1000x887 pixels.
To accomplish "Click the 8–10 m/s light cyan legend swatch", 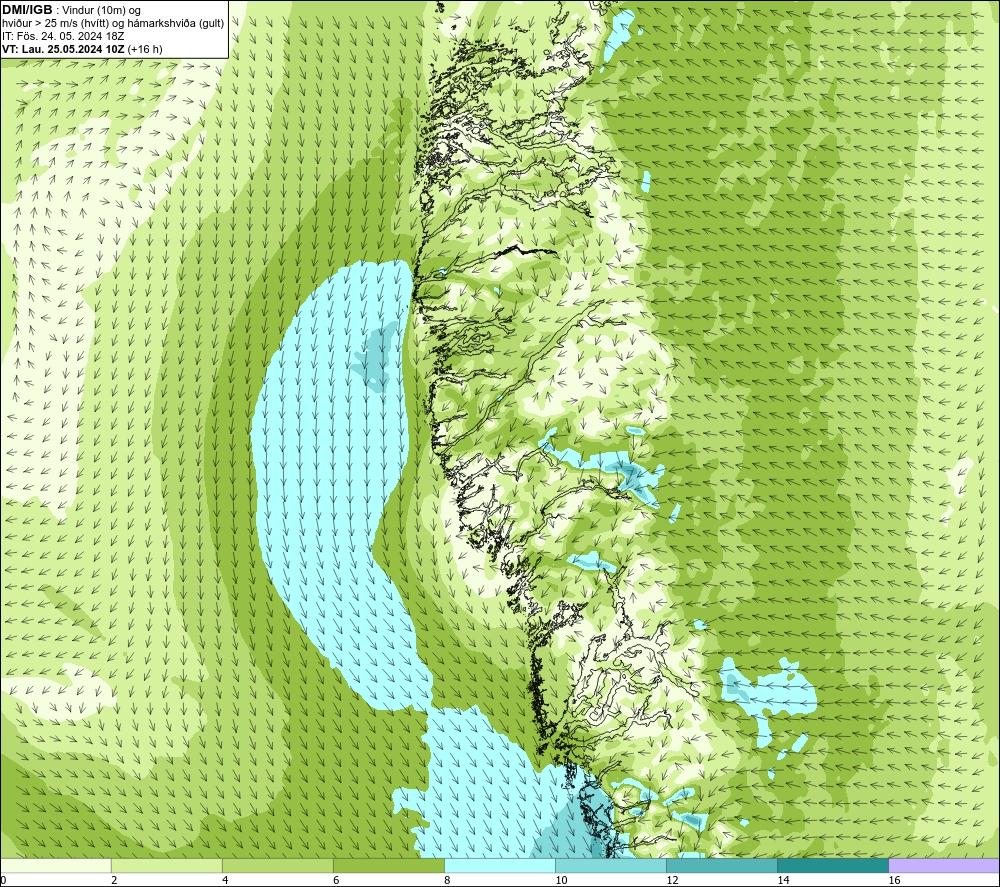I will coord(500,865).
